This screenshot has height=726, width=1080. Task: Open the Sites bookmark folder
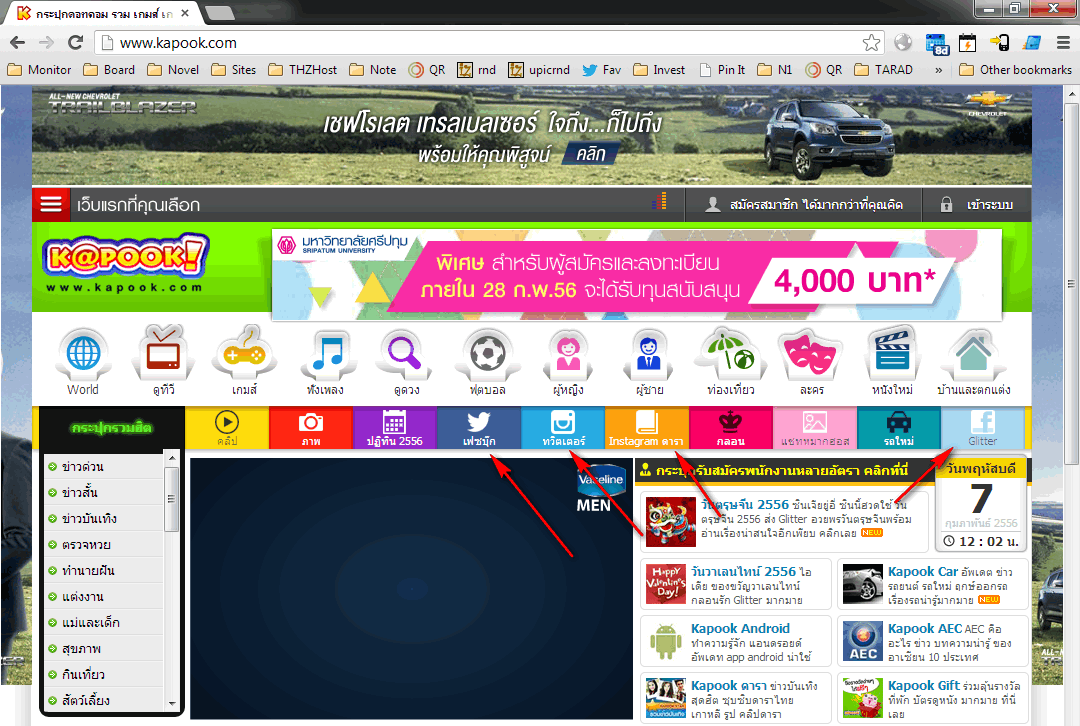tap(233, 70)
